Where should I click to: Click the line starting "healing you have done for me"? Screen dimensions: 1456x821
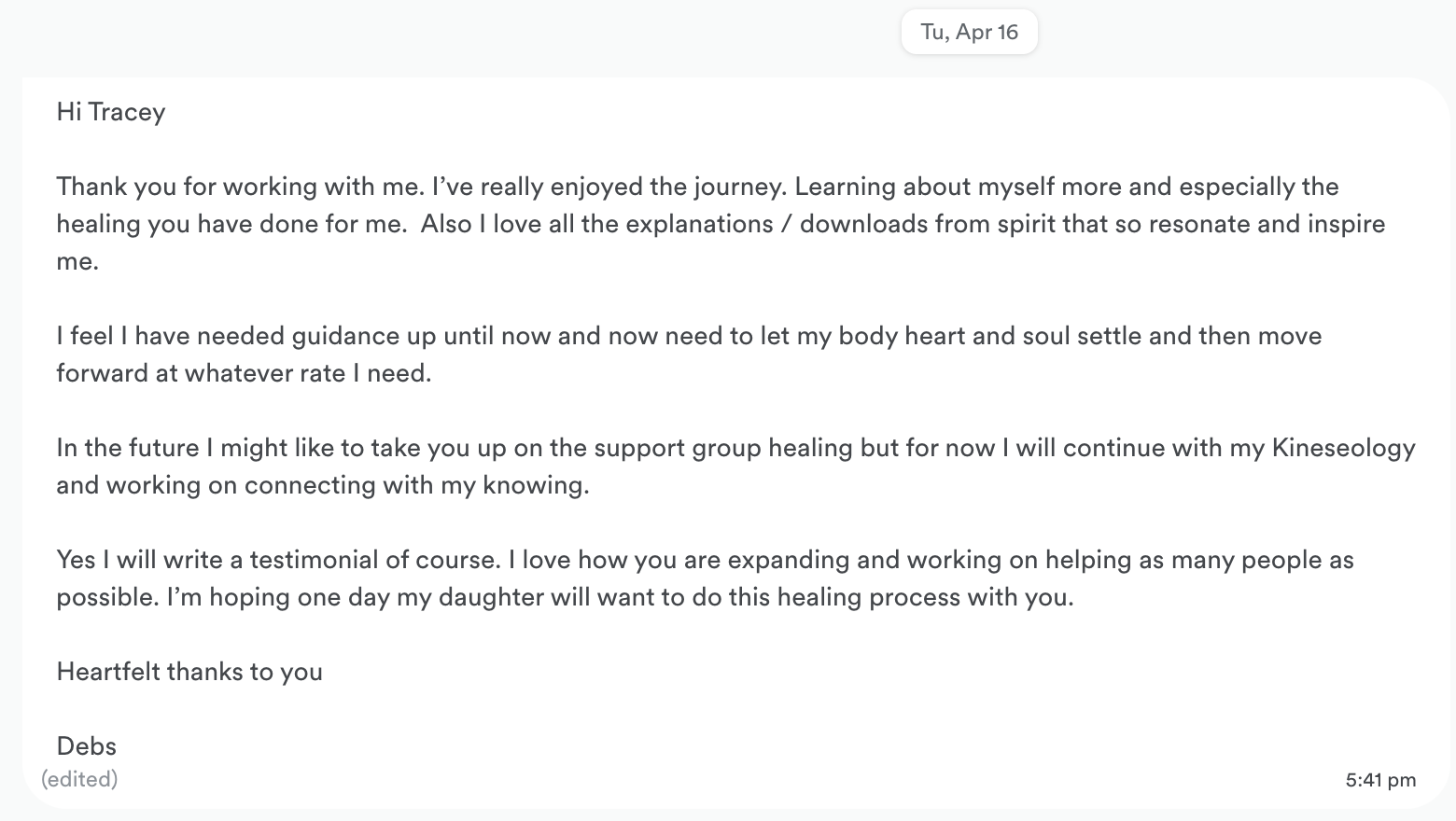[x=721, y=224]
